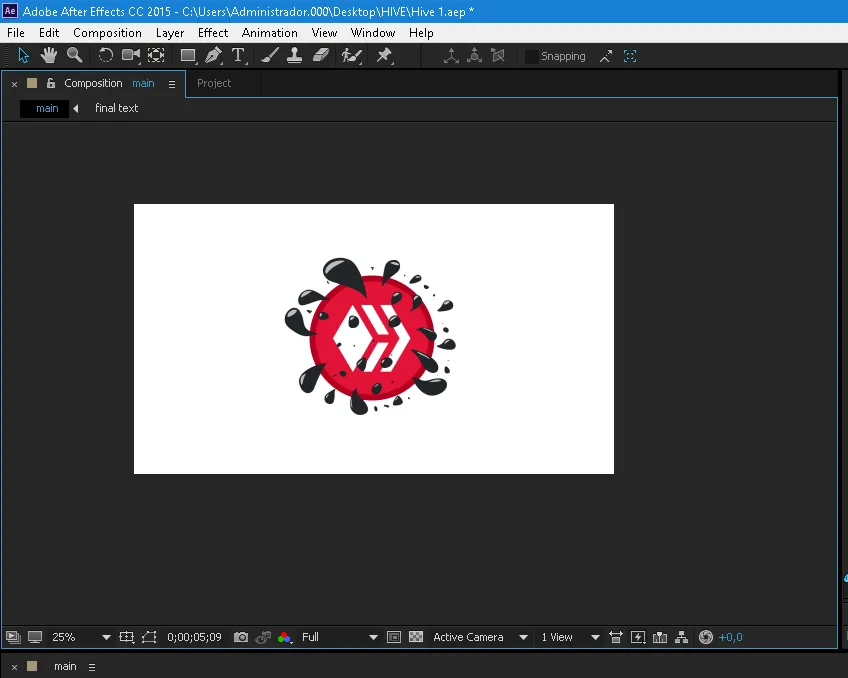Select the Roto Brush tool
Screen dimensions: 848x678
[x=352, y=56]
